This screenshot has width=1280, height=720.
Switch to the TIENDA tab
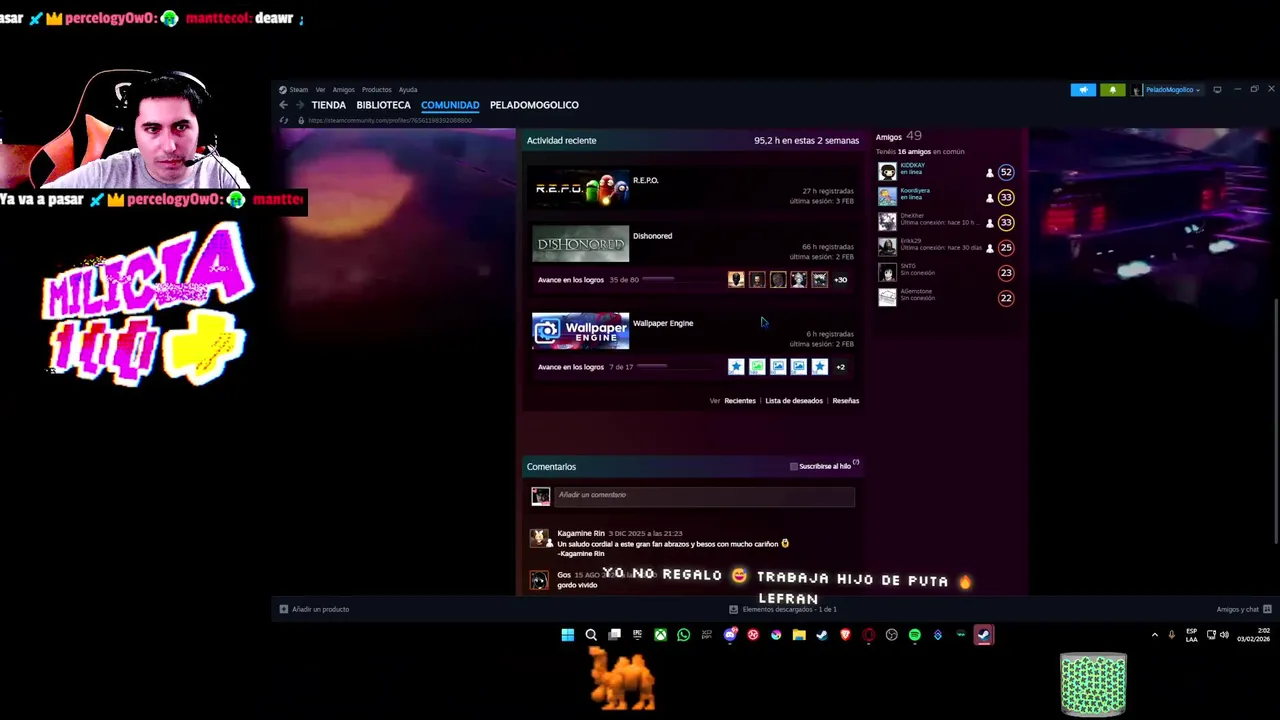coord(328,105)
